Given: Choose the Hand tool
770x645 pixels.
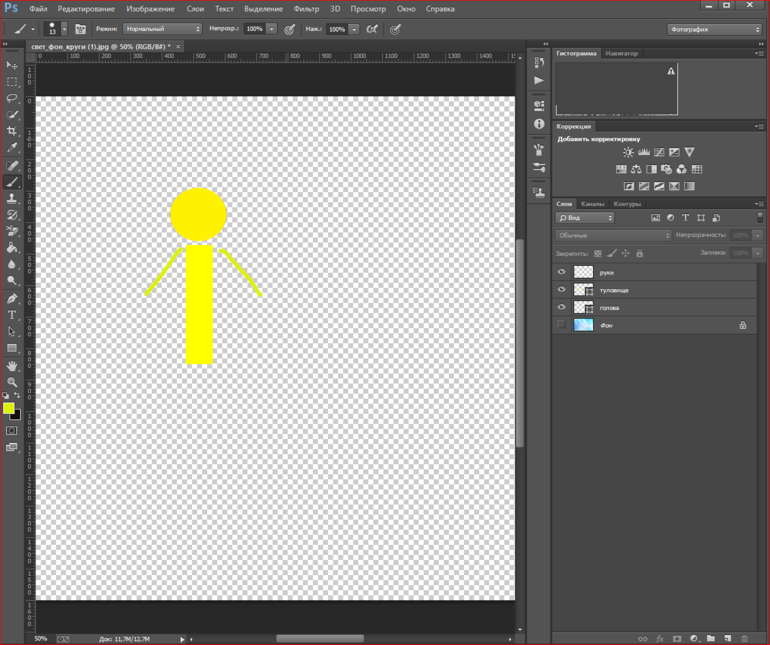Looking at the screenshot, I should 12,366.
